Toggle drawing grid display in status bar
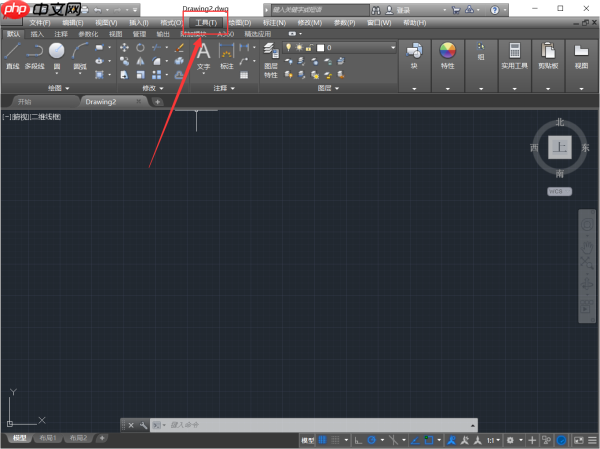The height and width of the screenshot is (449, 600). click(322, 440)
